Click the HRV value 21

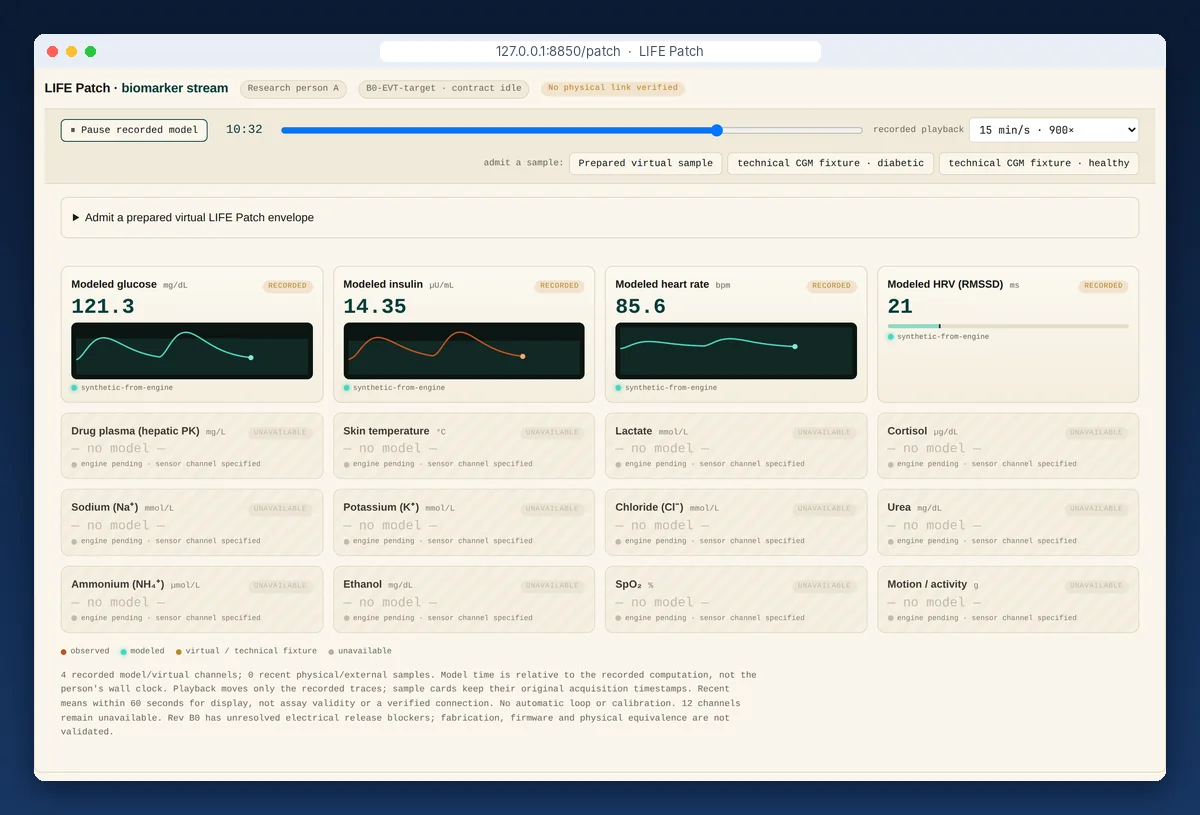point(899,307)
